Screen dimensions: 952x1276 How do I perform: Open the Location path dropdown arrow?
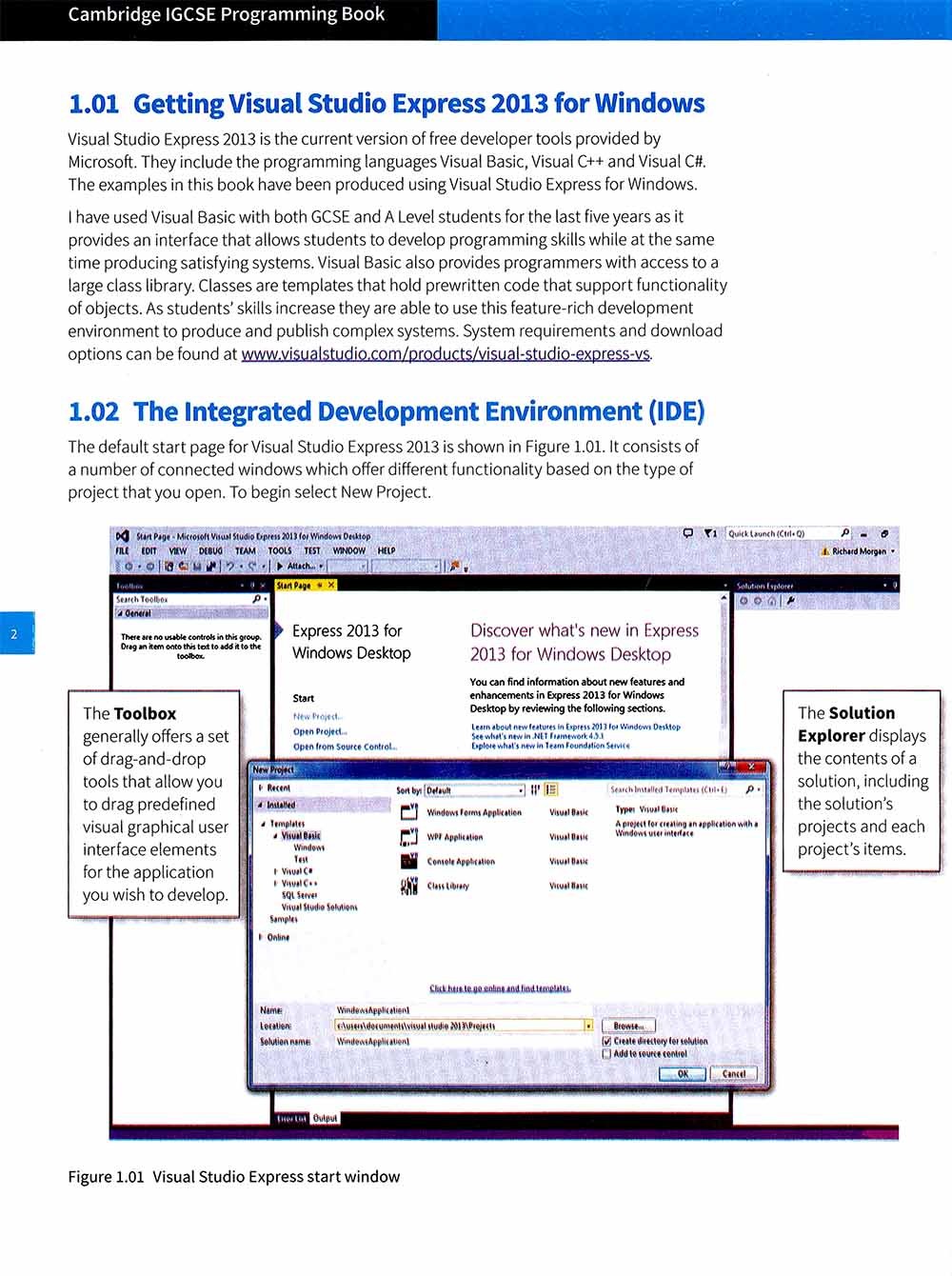(588, 1026)
